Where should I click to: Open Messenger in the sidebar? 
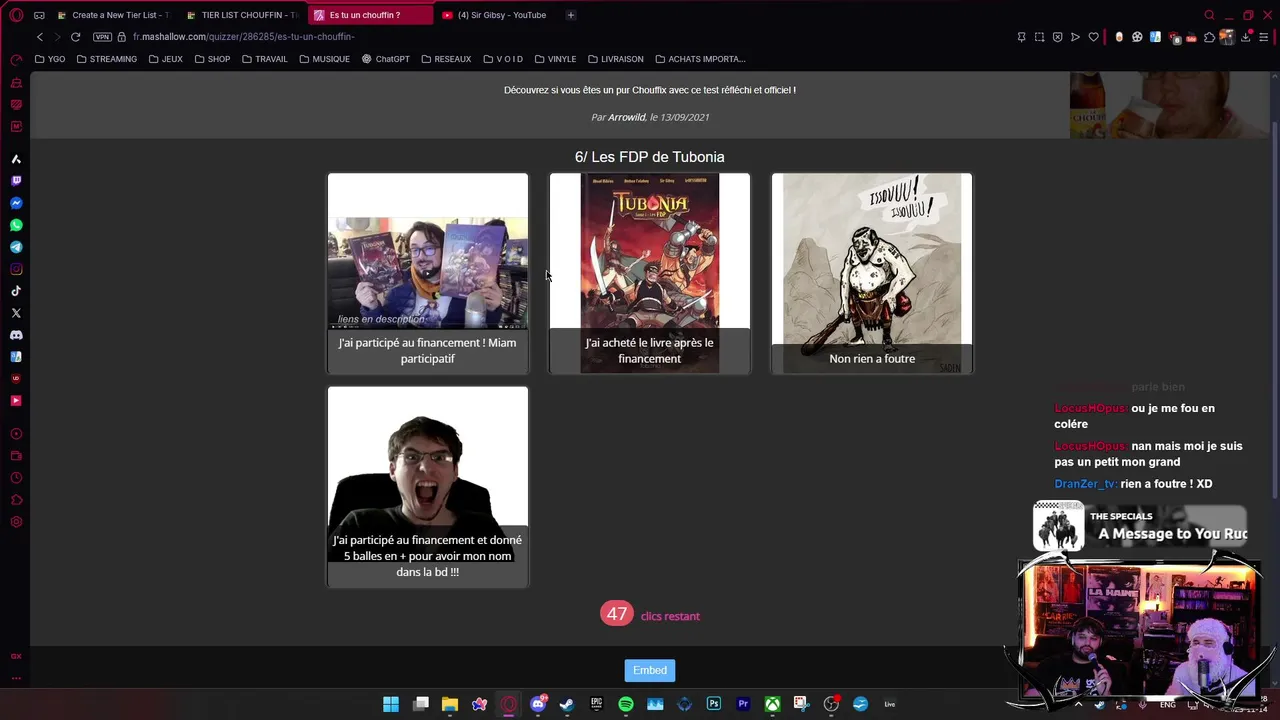tap(16, 203)
